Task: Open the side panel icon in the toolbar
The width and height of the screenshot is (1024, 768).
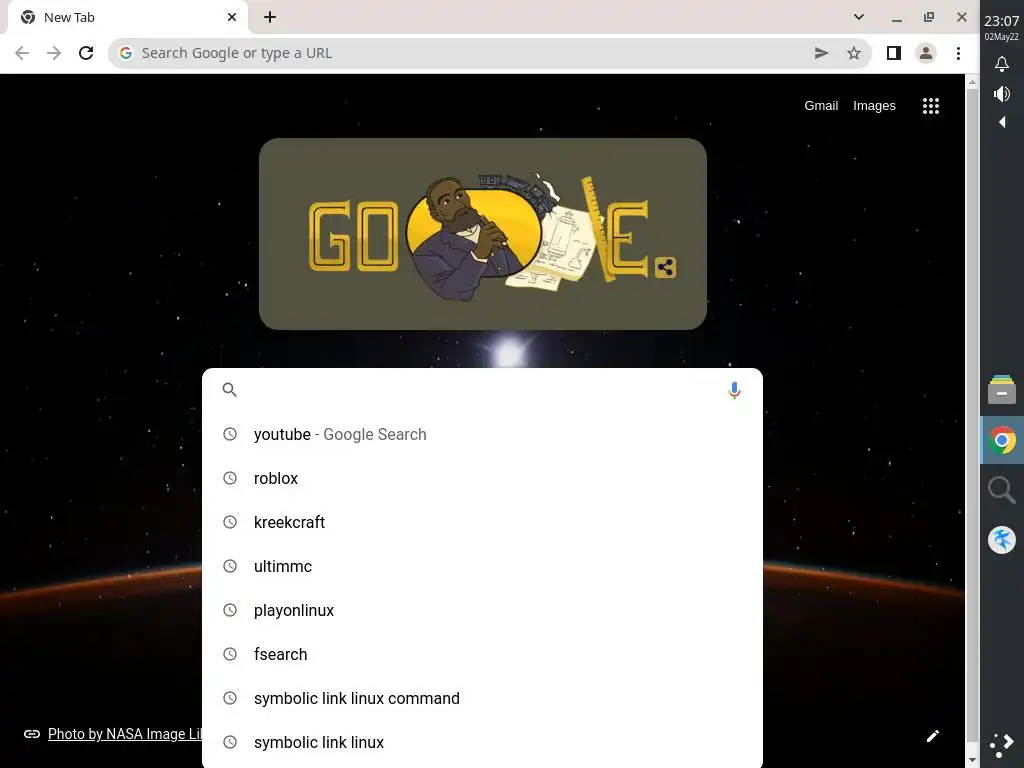Action: (894, 53)
